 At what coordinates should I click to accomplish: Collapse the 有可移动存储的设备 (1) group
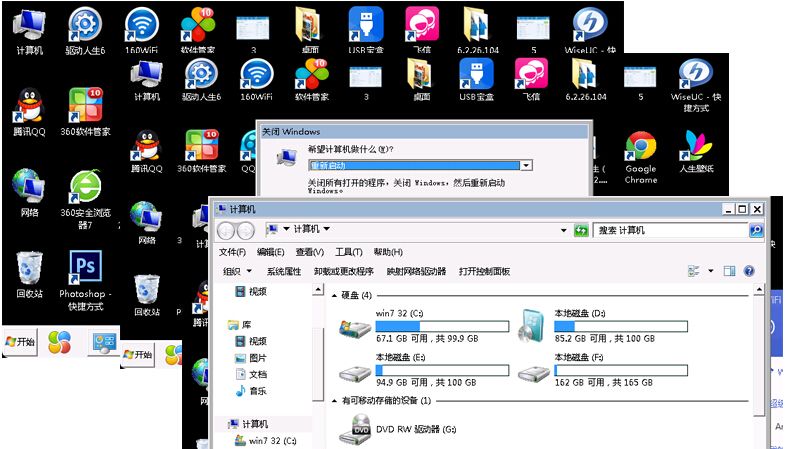tap(335, 401)
